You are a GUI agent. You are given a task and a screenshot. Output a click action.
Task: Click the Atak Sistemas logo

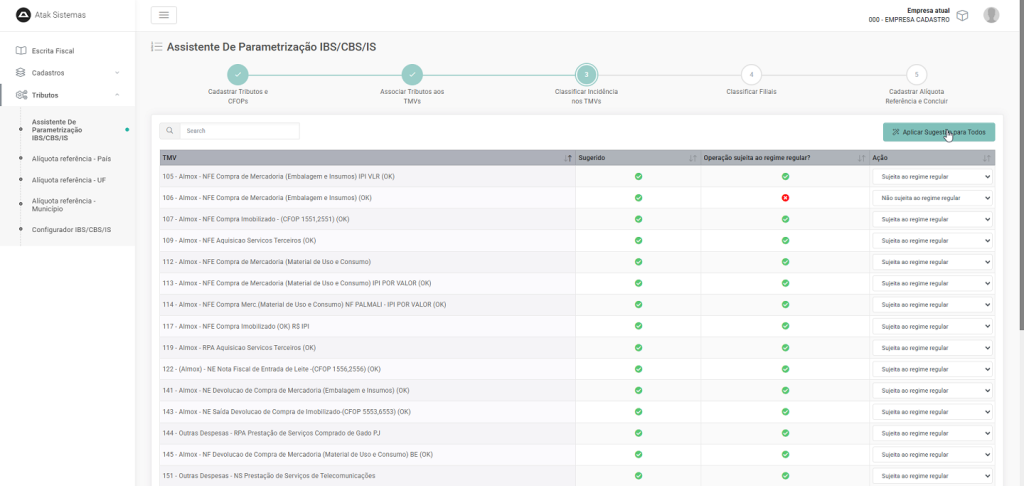click(x=23, y=15)
